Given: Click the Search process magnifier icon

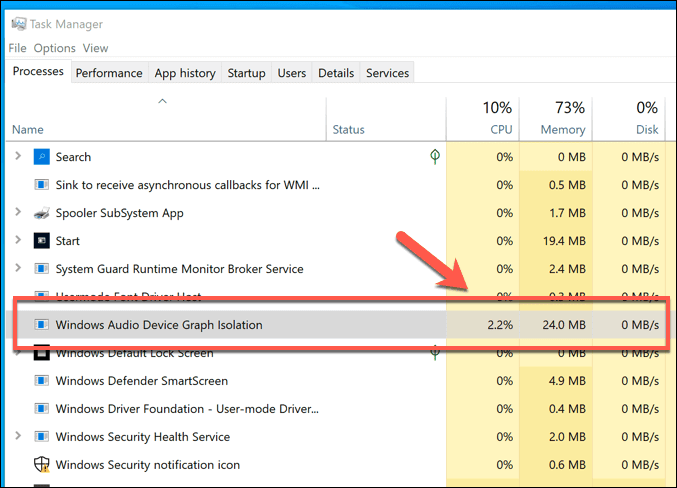Looking at the screenshot, I should [x=42, y=157].
